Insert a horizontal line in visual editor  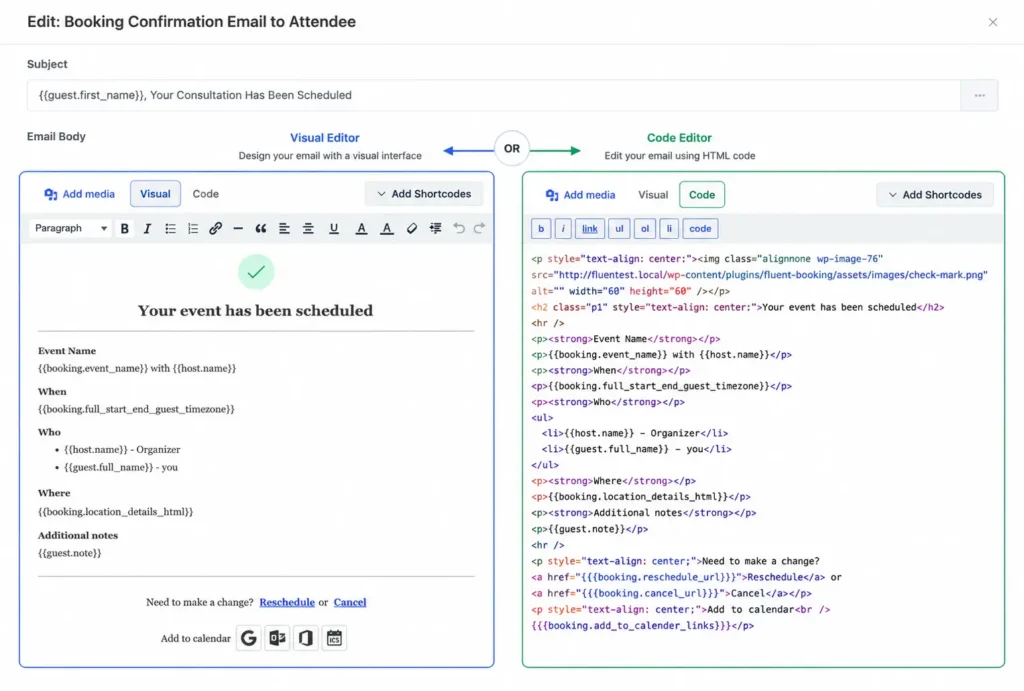click(238, 229)
